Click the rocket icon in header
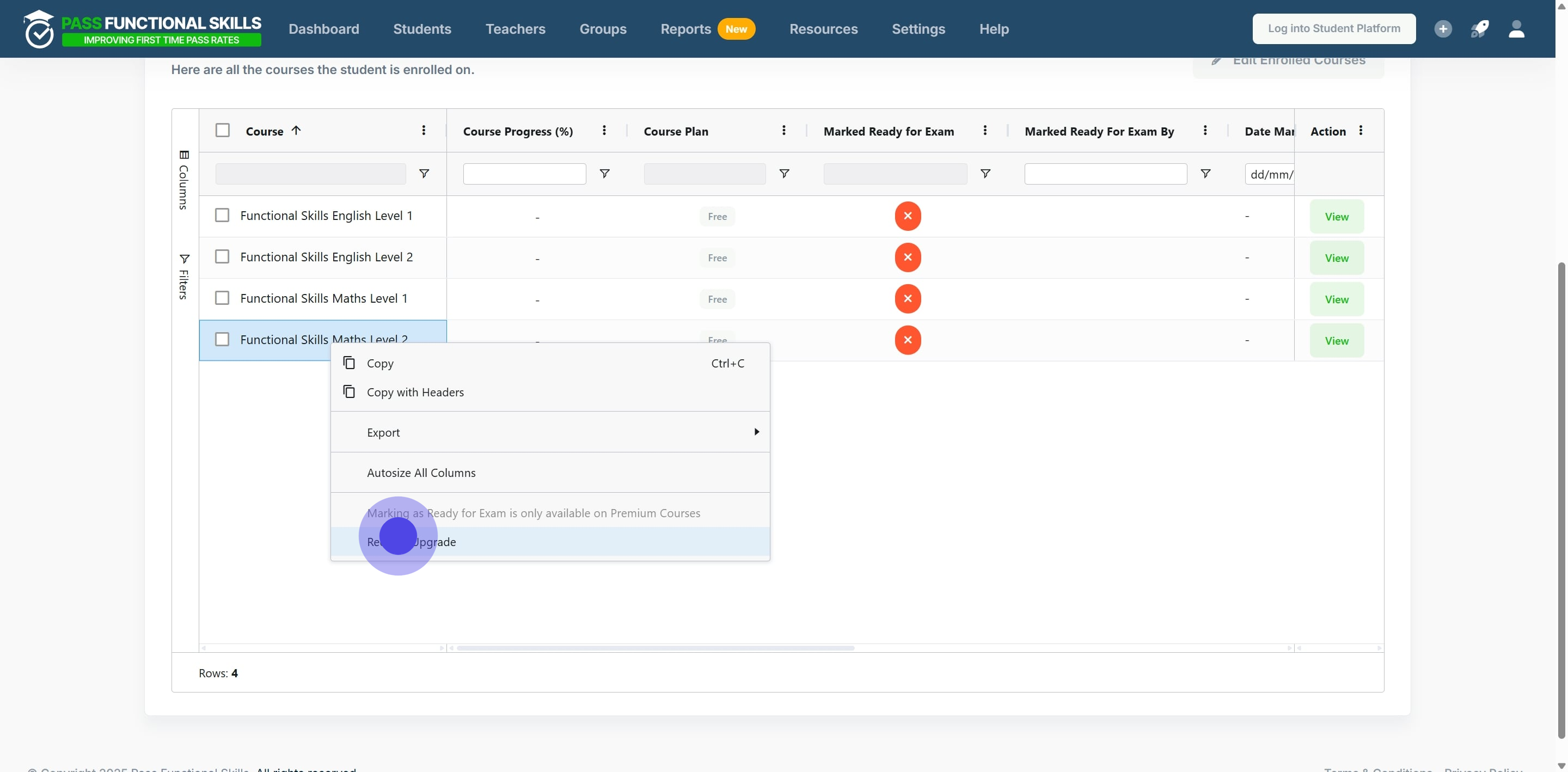Viewport: 1568px width, 772px height. (x=1480, y=29)
